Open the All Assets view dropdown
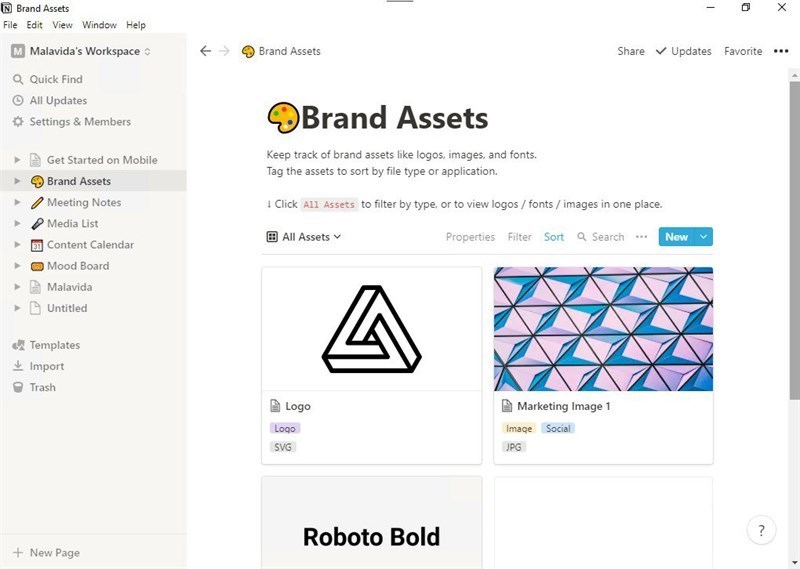Viewport: 800px width, 569px height. (304, 237)
